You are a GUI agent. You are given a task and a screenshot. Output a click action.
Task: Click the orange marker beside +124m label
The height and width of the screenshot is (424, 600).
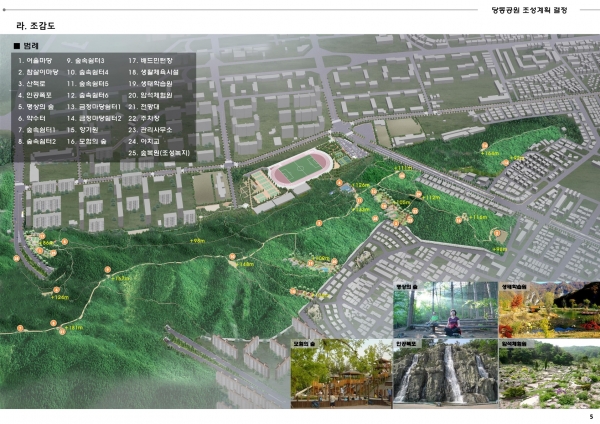57,290
